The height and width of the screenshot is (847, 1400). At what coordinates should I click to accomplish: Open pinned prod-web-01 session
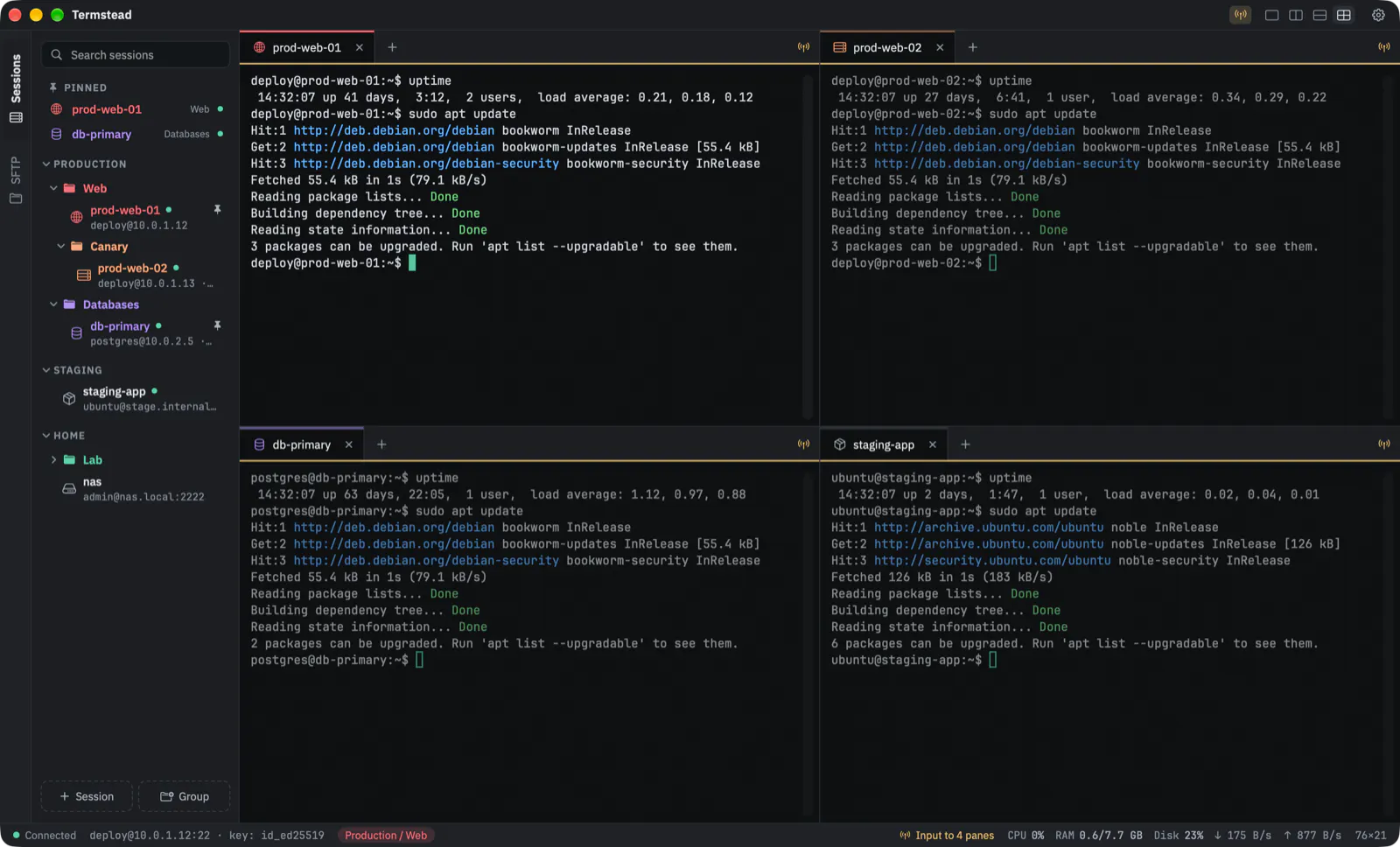coord(136,109)
